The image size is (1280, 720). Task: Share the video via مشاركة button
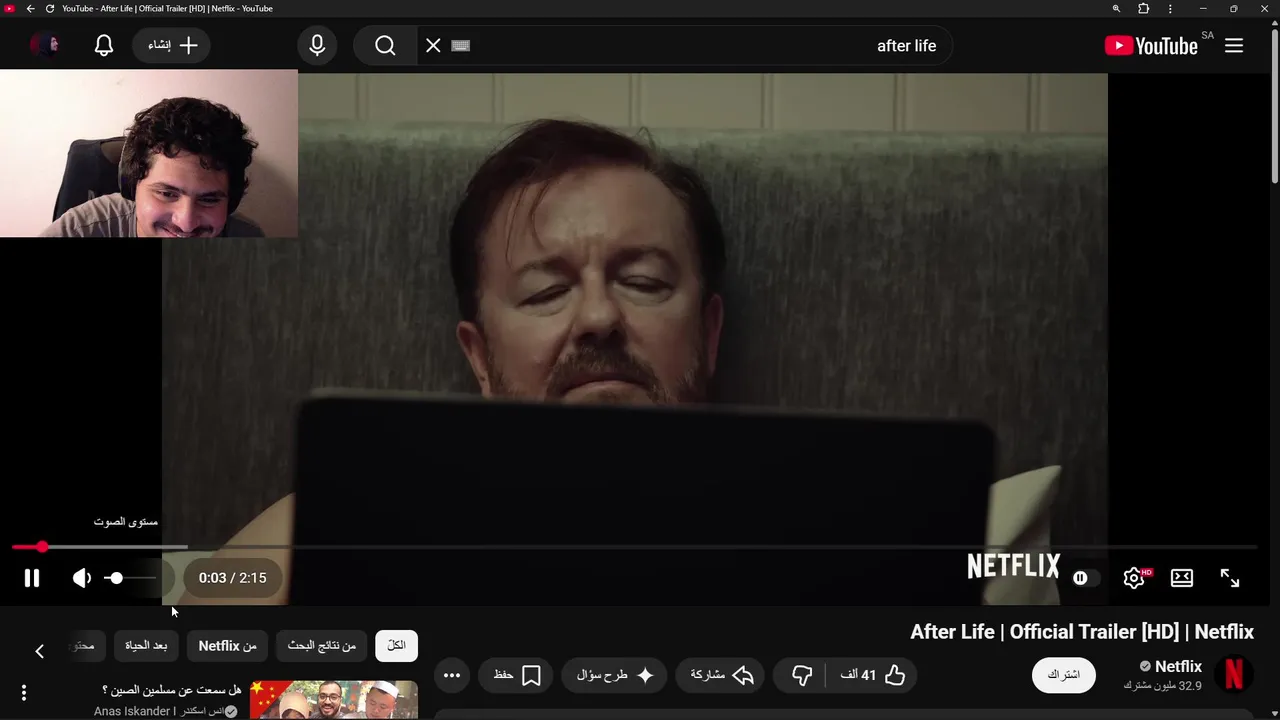[x=722, y=675]
